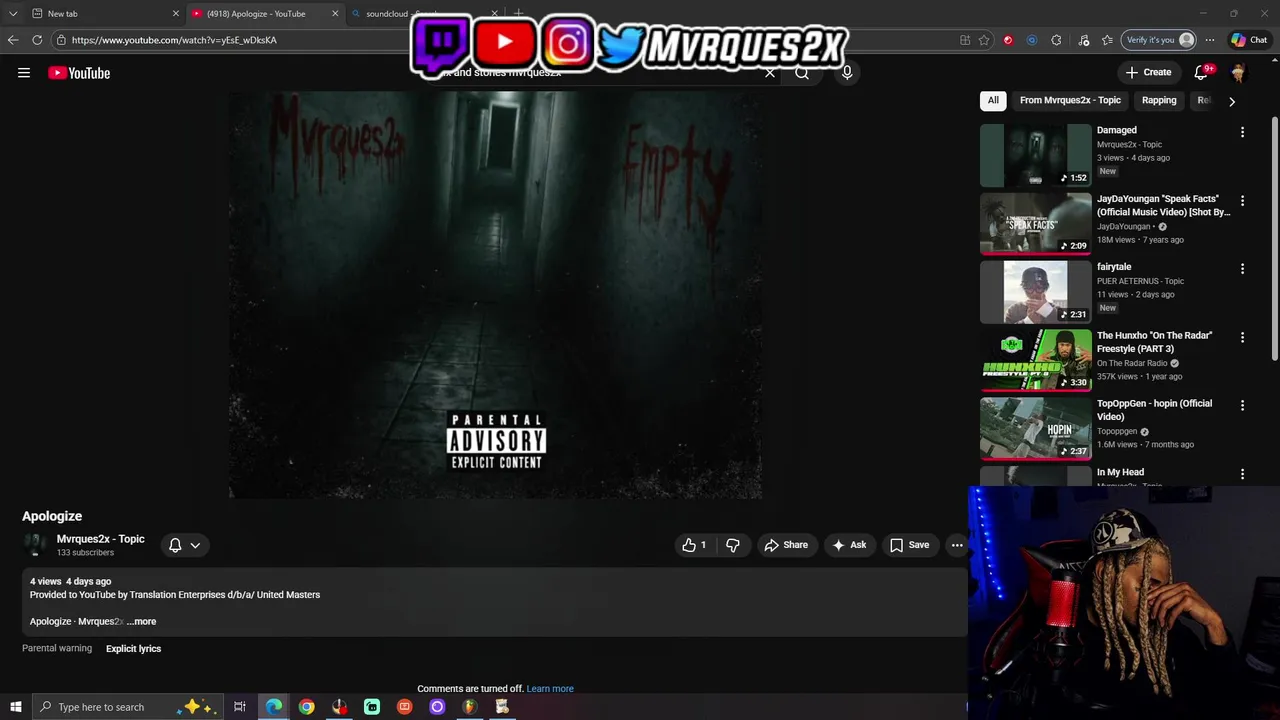Clear the YouTube search box text
This screenshot has height=720, width=1280.
tap(770, 73)
